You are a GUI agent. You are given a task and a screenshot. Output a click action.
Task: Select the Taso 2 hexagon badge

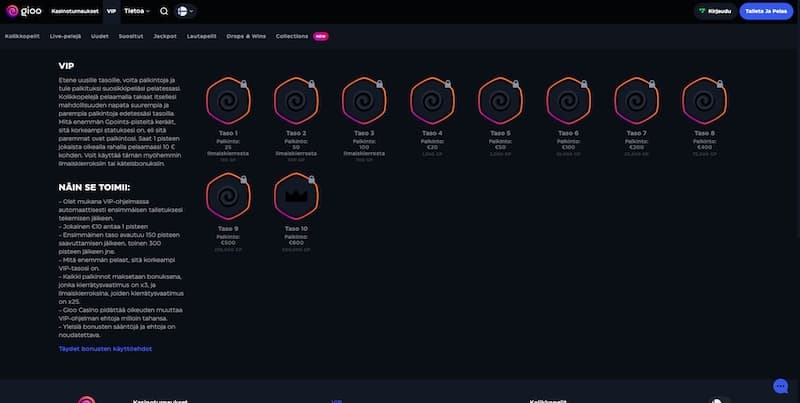(x=296, y=101)
